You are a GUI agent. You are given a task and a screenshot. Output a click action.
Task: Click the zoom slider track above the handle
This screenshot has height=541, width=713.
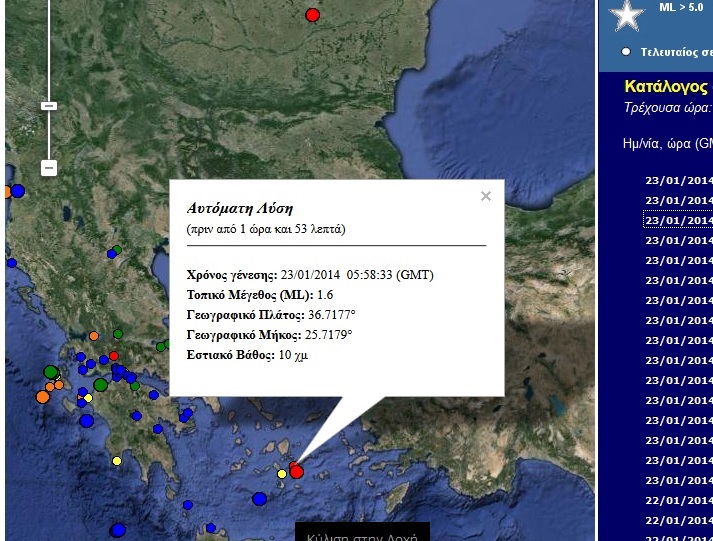pos(49,50)
